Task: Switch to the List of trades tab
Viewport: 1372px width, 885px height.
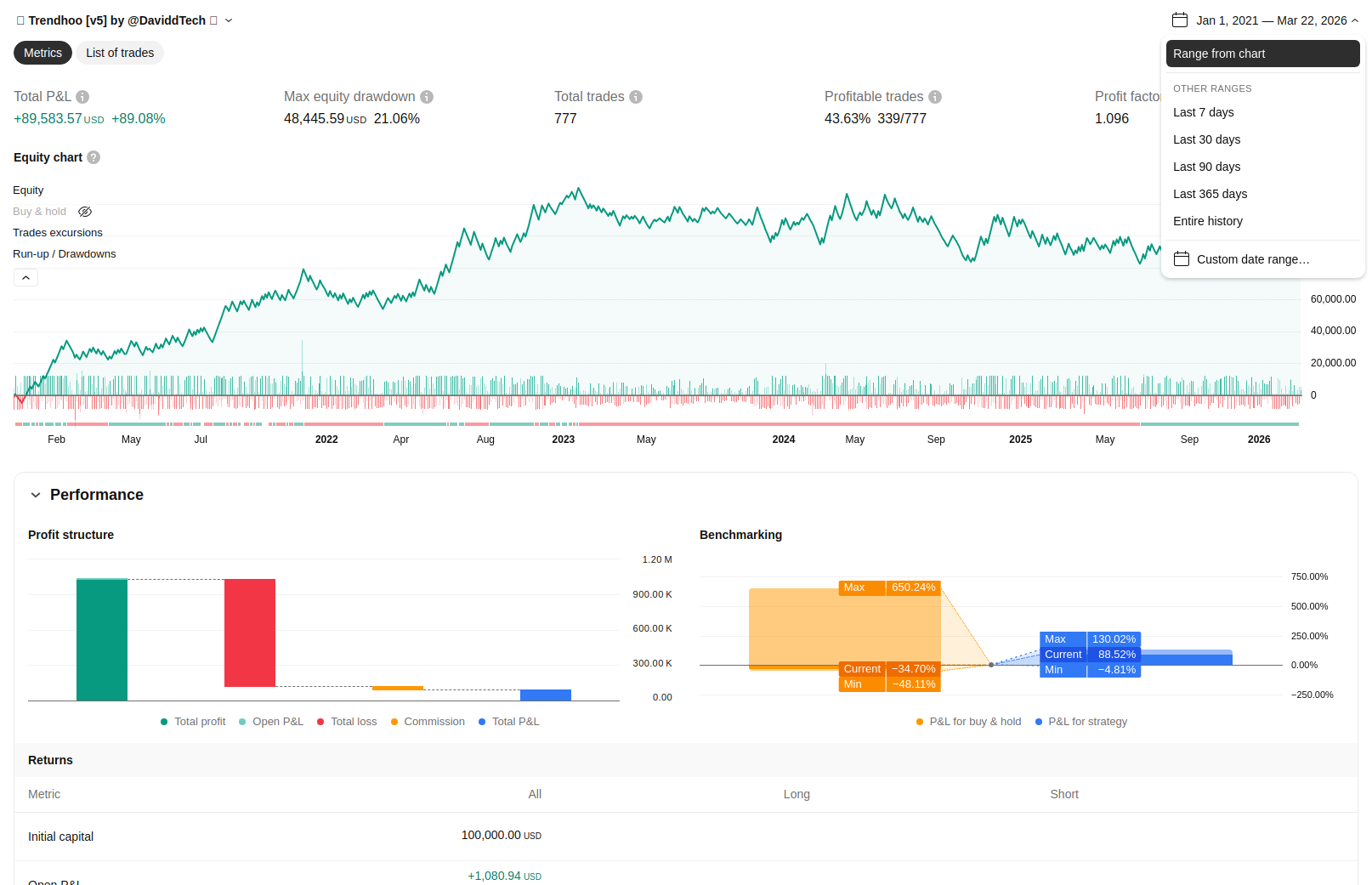Action: [120, 53]
